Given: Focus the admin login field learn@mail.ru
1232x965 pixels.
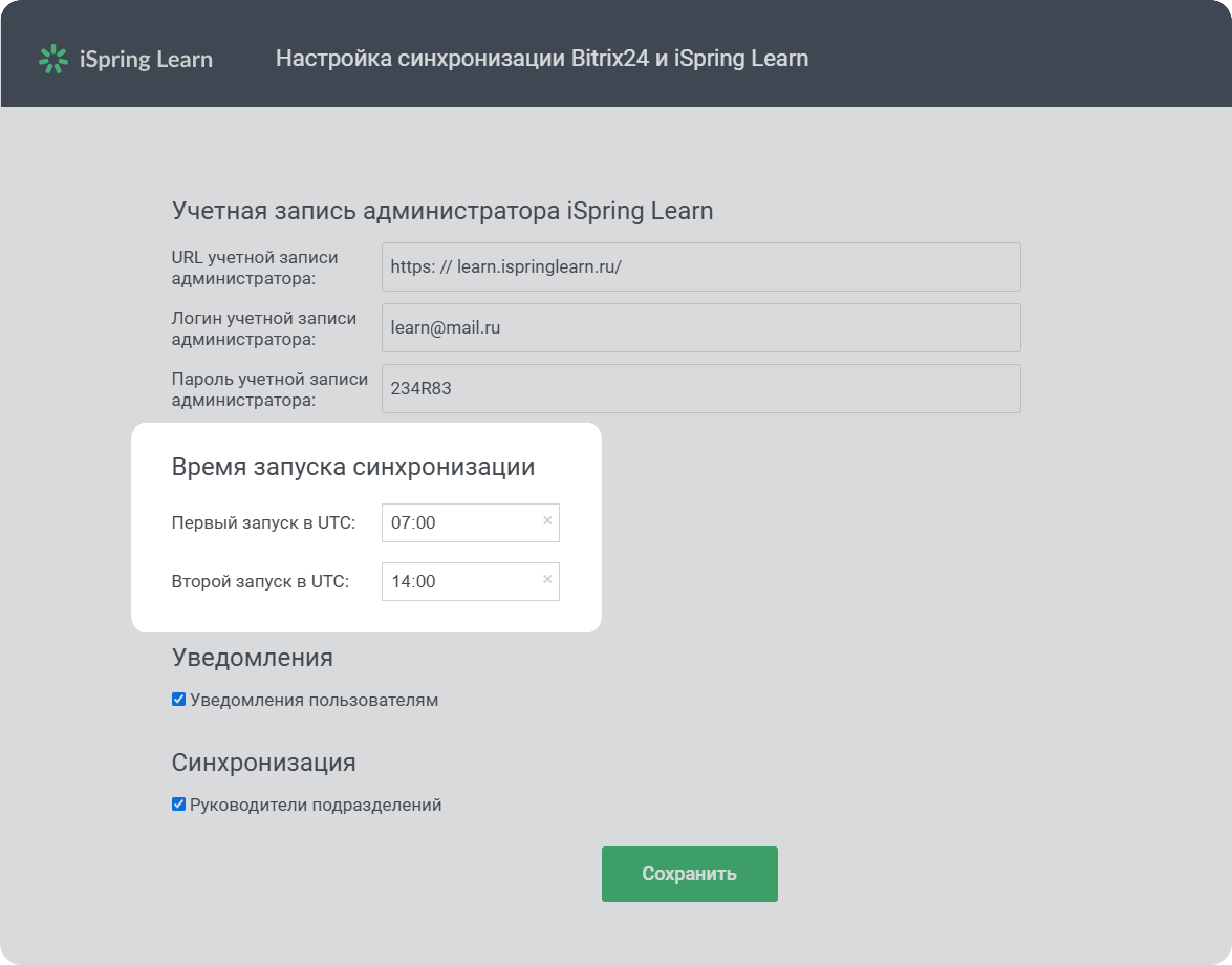Looking at the screenshot, I should tap(701, 328).
